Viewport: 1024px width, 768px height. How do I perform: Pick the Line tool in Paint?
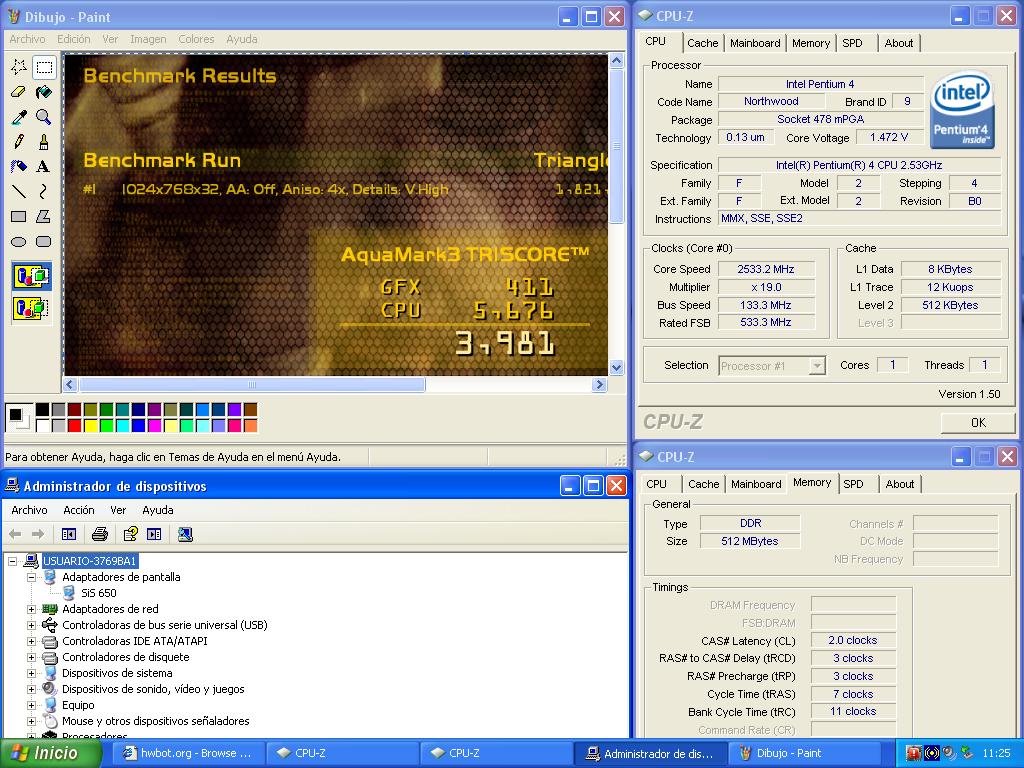point(19,191)
